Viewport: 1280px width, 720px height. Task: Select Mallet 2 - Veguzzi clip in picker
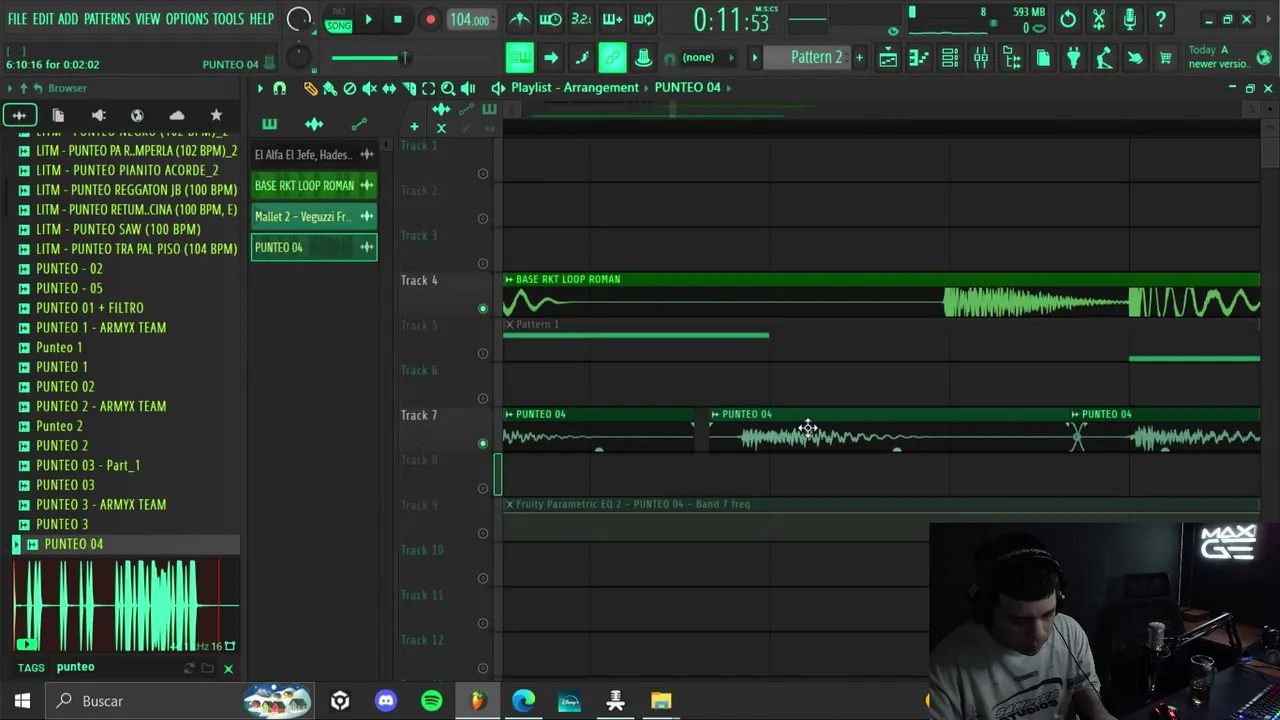314,216
